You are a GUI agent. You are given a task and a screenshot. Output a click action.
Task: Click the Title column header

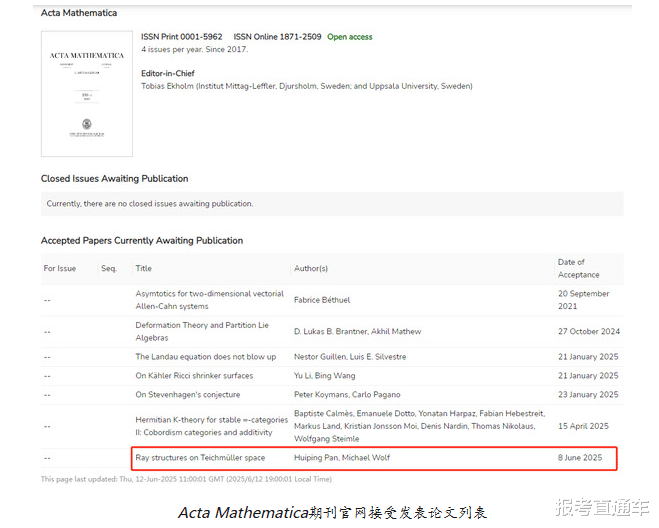[x=143, y=269]
